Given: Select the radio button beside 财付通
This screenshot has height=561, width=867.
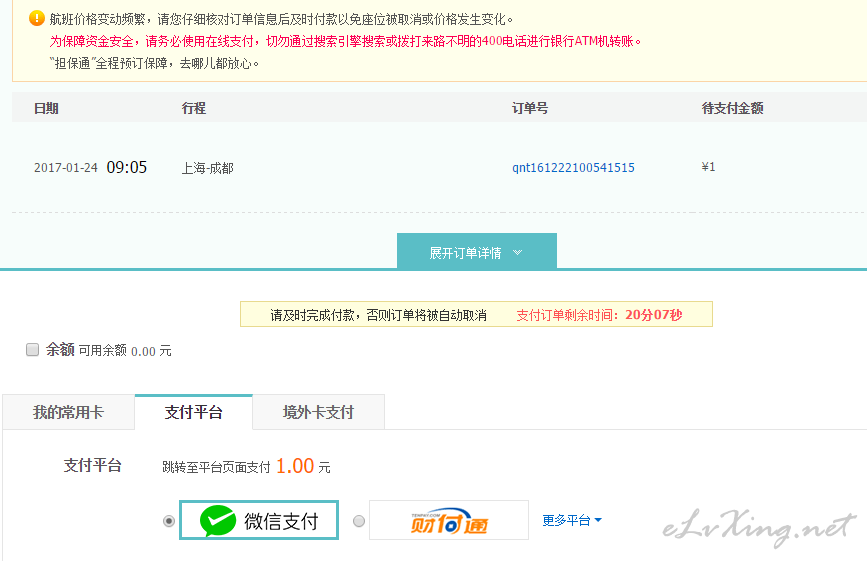Looking at the screenshot, I should [358, 520].
